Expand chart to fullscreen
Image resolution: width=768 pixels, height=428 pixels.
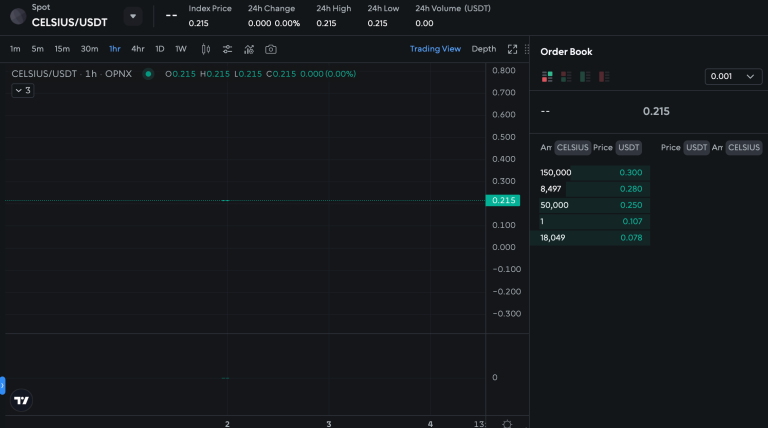512,49
